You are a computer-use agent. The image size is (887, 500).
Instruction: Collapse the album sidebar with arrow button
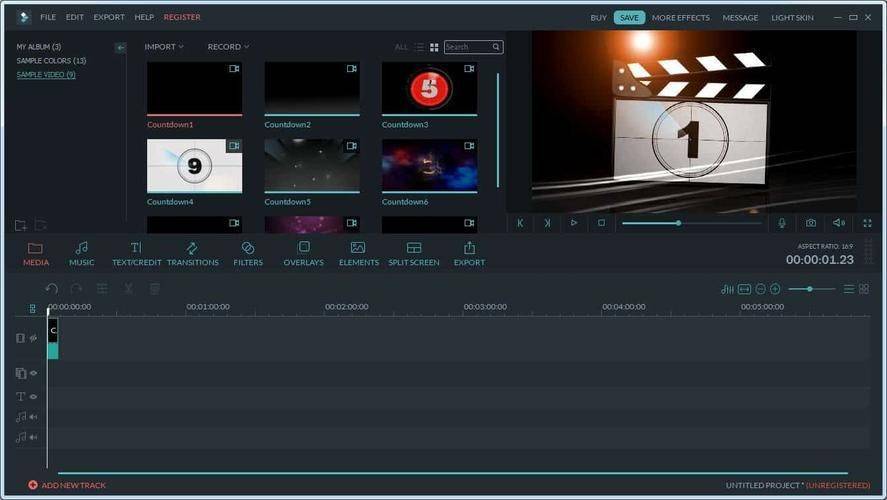120,48
